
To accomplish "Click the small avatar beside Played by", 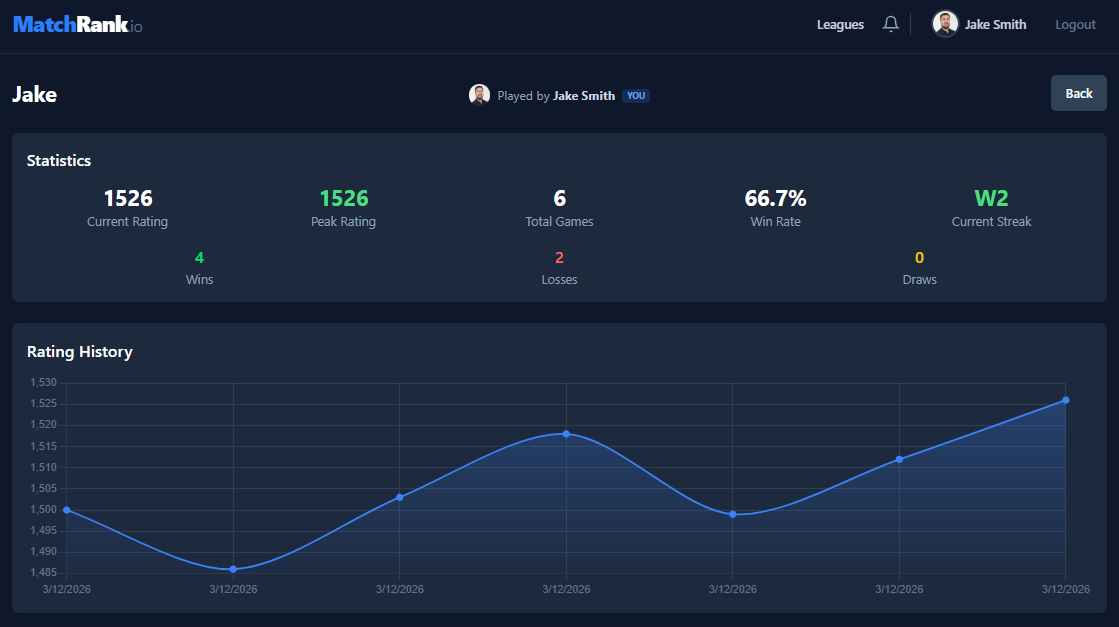I will click(479, 94).
